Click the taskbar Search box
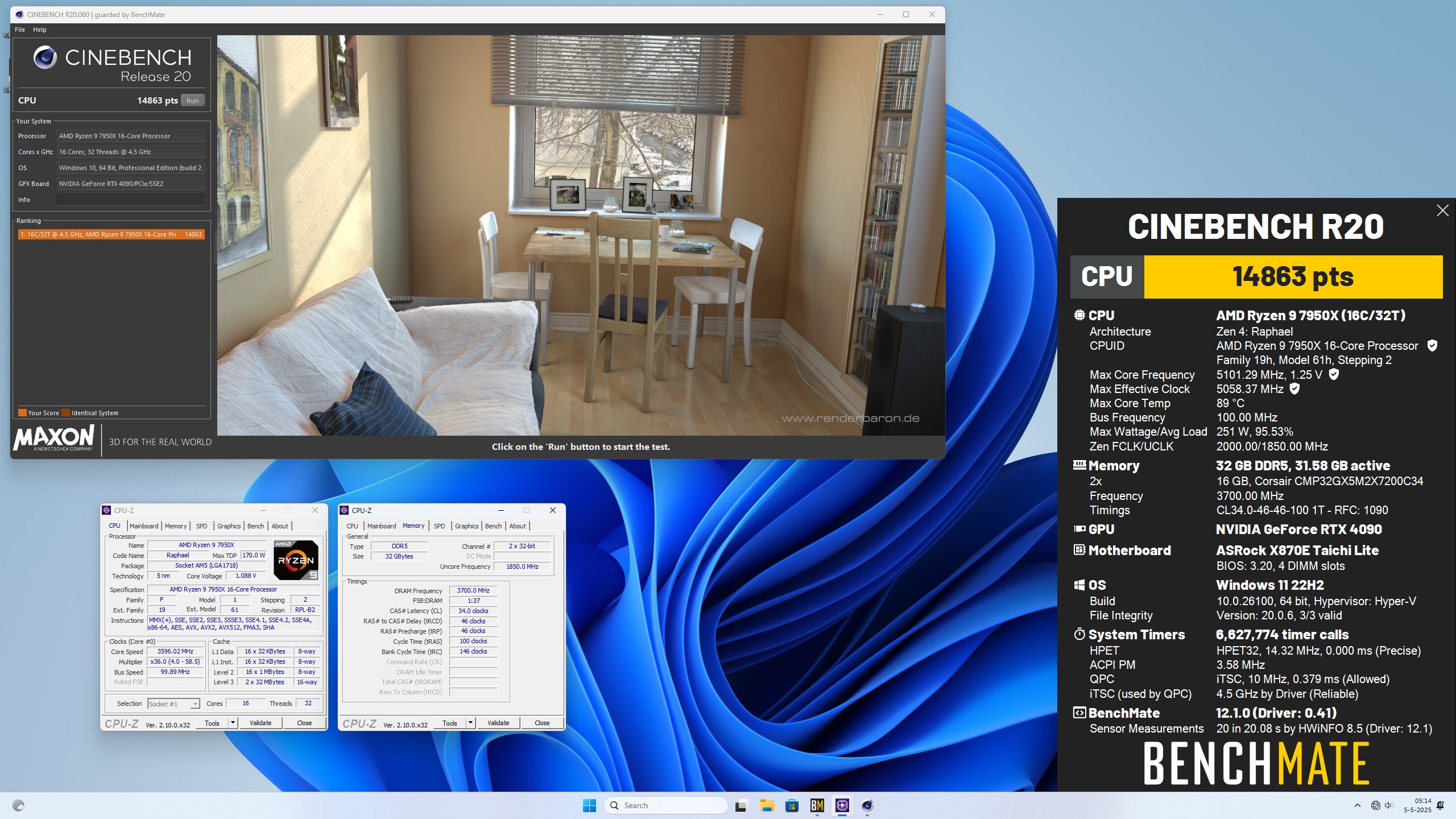 [x=666, y=805]
